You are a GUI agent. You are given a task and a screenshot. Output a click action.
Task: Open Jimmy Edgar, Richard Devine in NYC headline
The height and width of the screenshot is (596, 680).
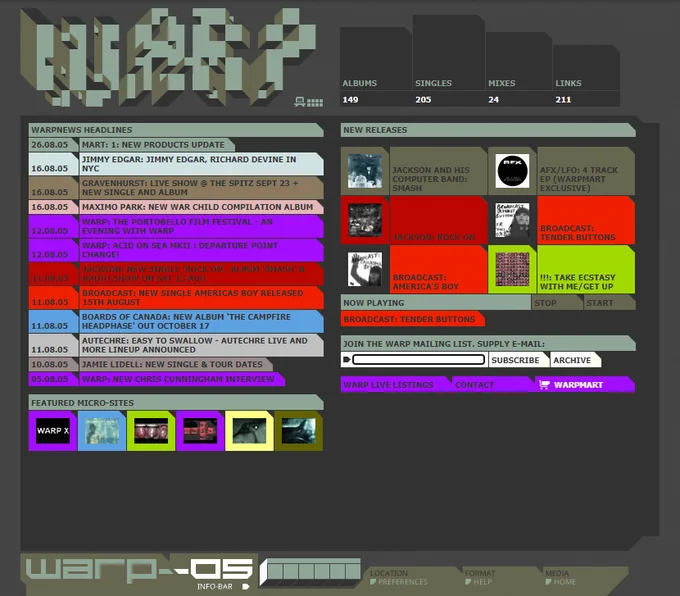tap(201, 164)
